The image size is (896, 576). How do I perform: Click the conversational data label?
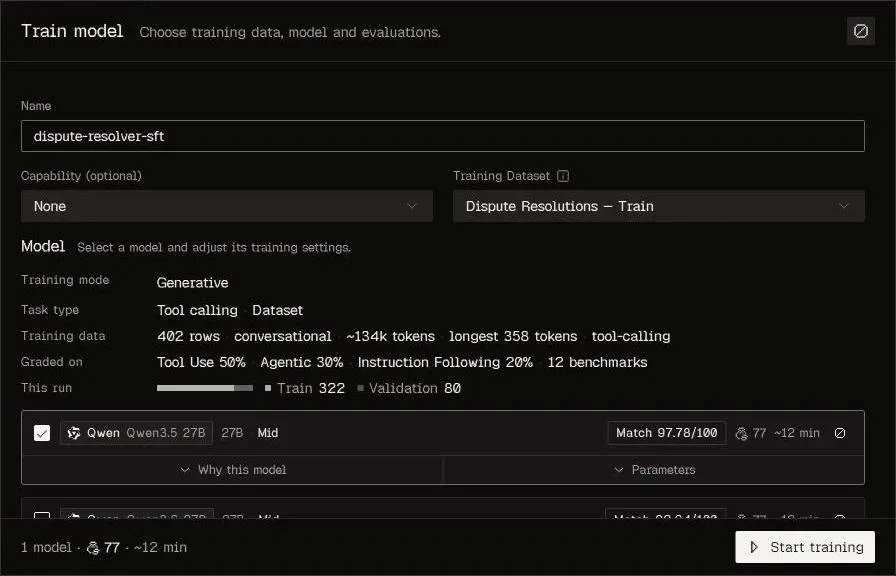(x=283, y=337)
